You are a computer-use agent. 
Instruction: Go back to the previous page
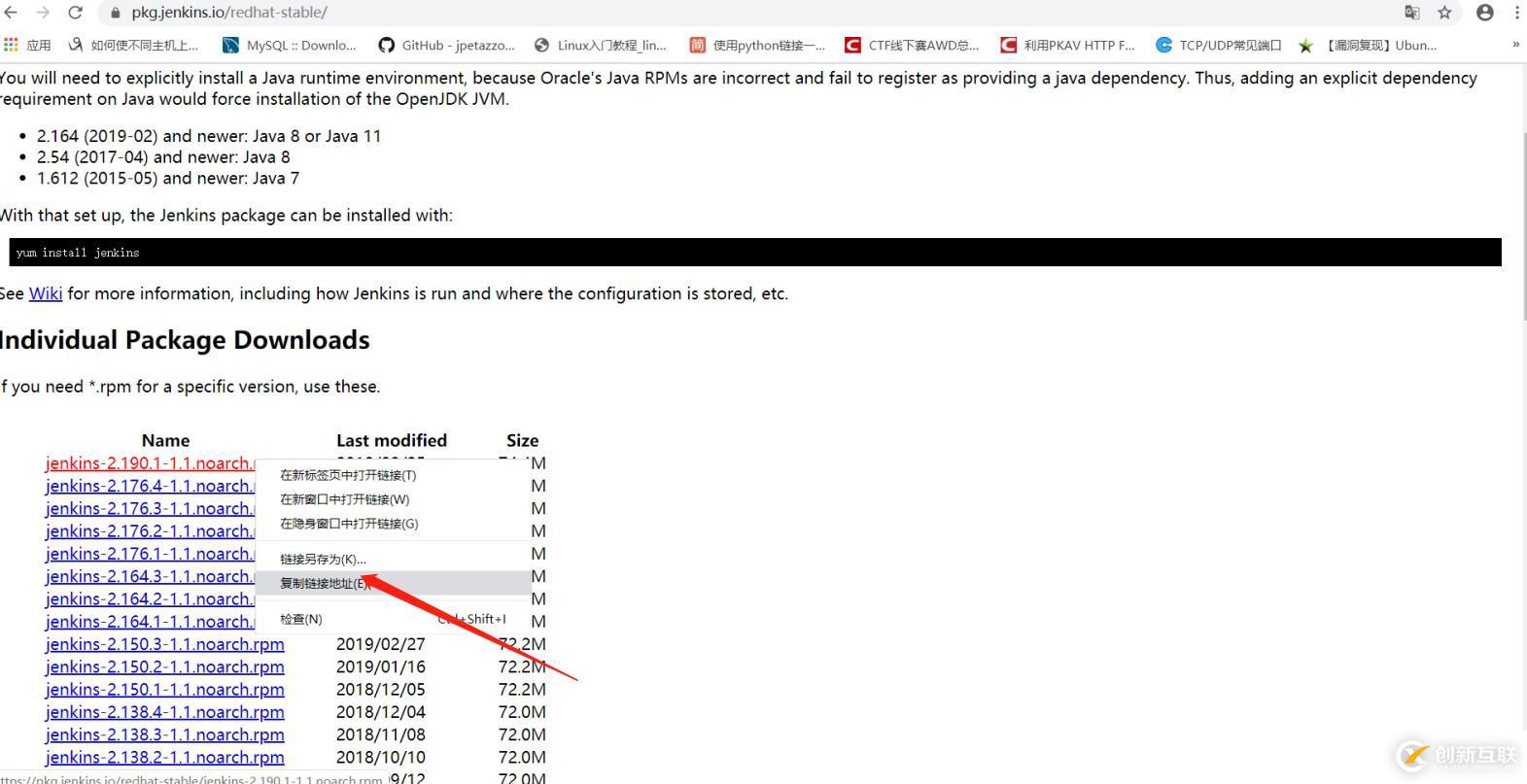pyautogui.click(x=11, y=13)
